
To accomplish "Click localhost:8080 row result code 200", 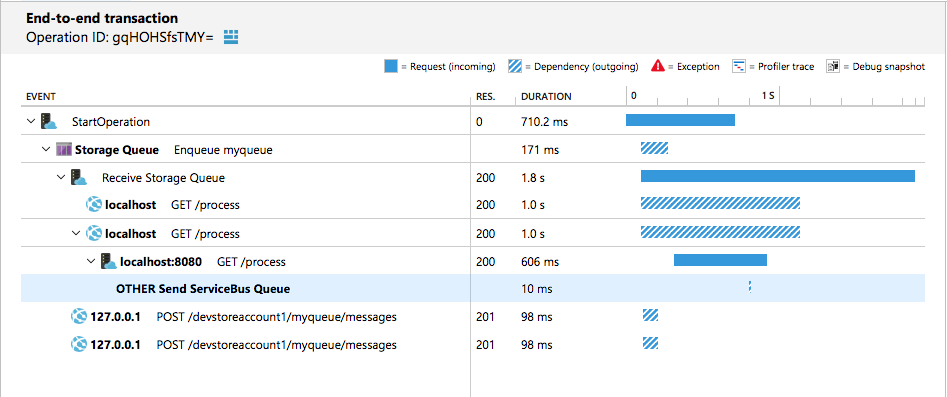I will pos(485,262).
